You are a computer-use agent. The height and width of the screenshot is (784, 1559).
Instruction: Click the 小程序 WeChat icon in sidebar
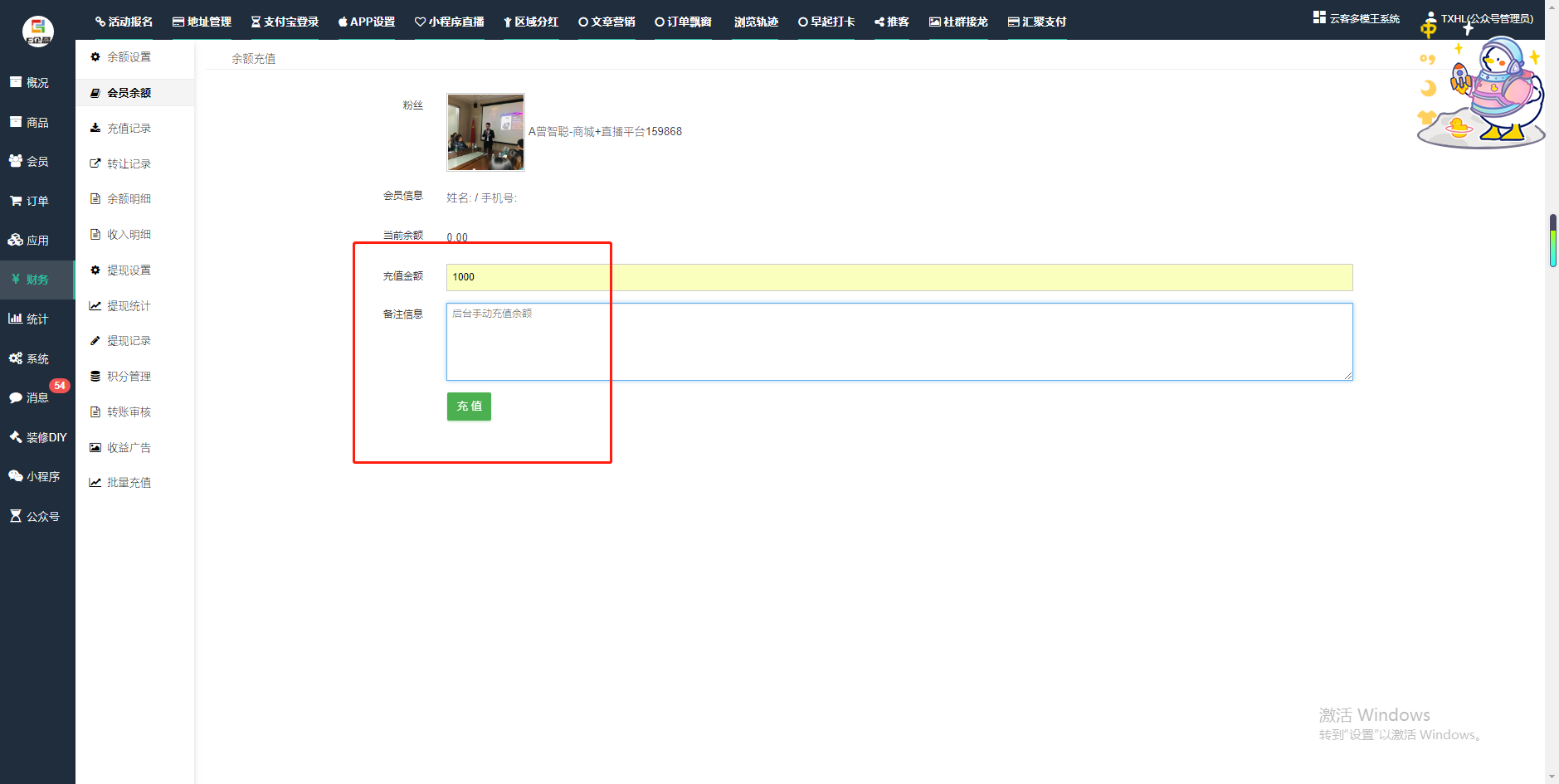[16, 476]
